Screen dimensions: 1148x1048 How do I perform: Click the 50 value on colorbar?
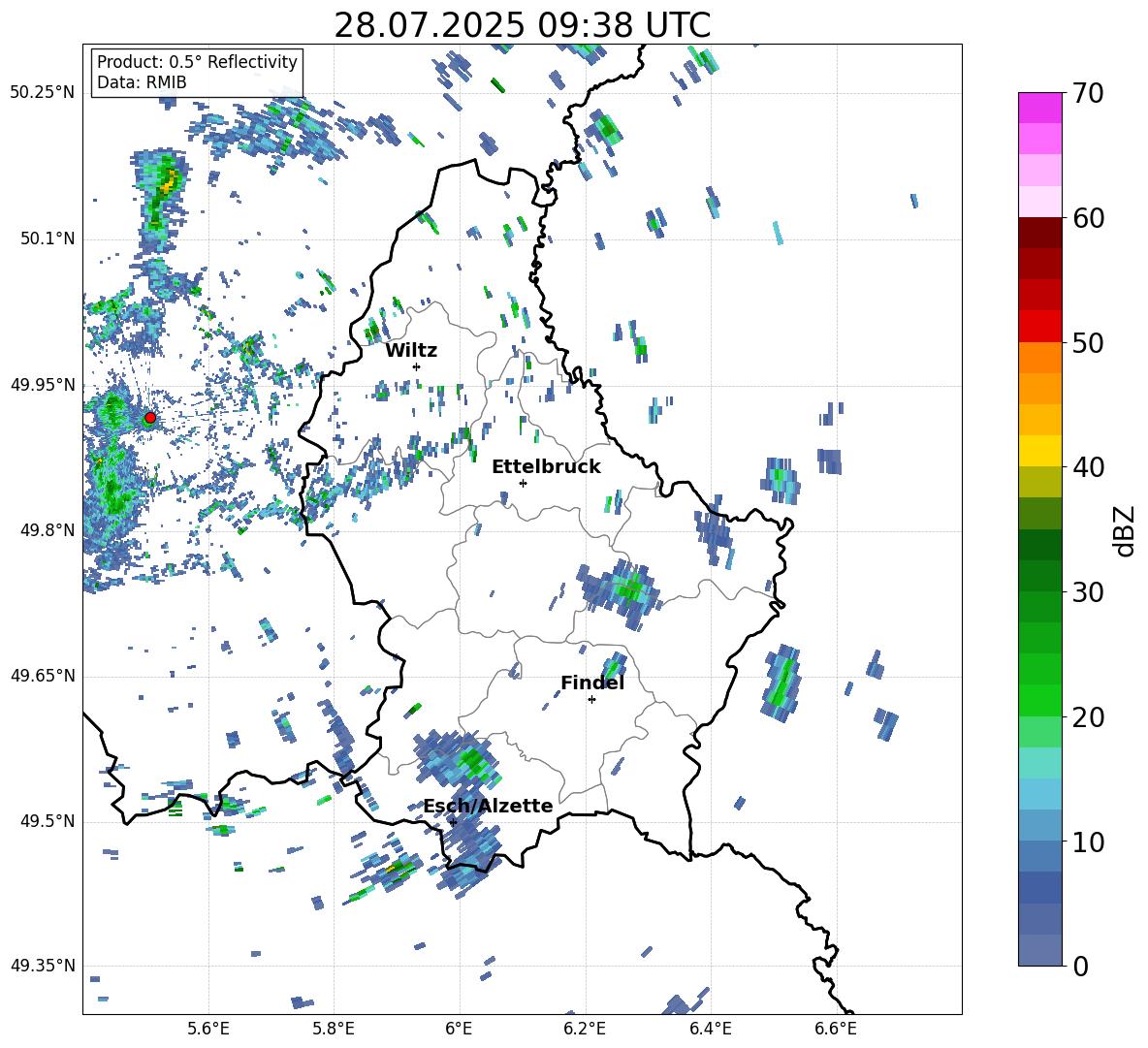pos(1088,343)
